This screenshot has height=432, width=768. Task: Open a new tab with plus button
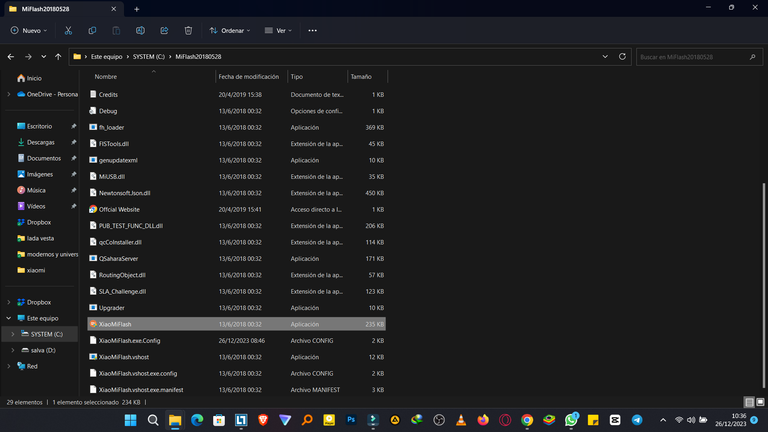(x=137, y=9)
